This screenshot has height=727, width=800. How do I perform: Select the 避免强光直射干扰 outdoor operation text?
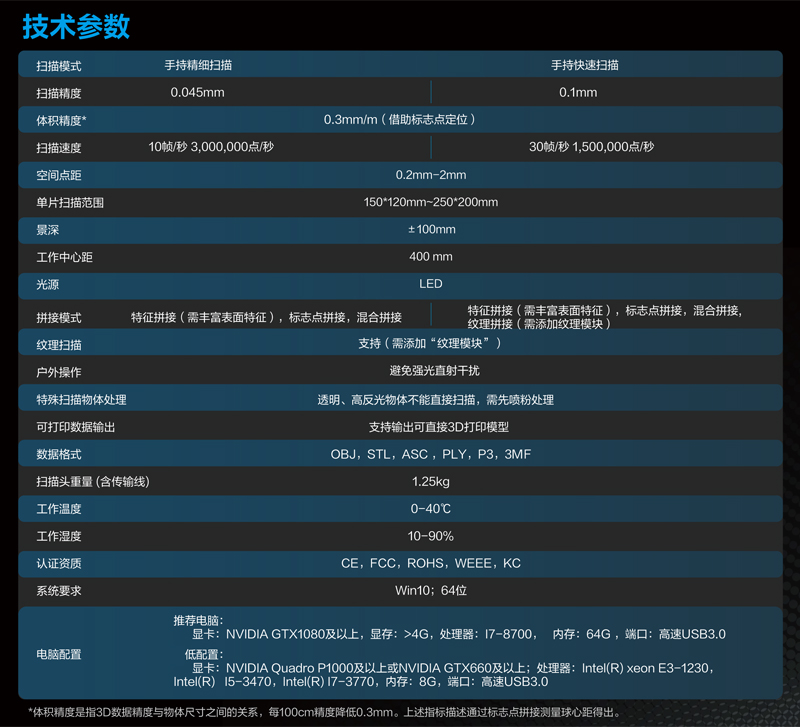(x=431, y=372)
